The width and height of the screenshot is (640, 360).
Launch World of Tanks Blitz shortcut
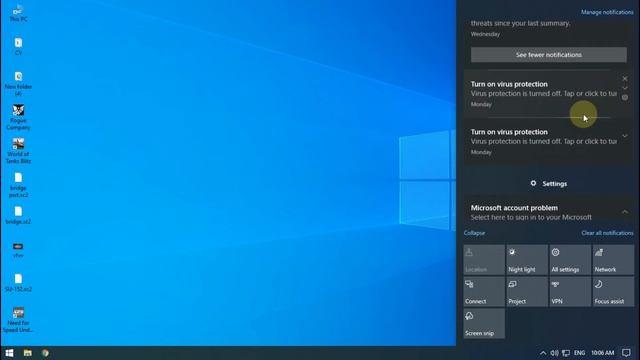[x=18, y=151]
